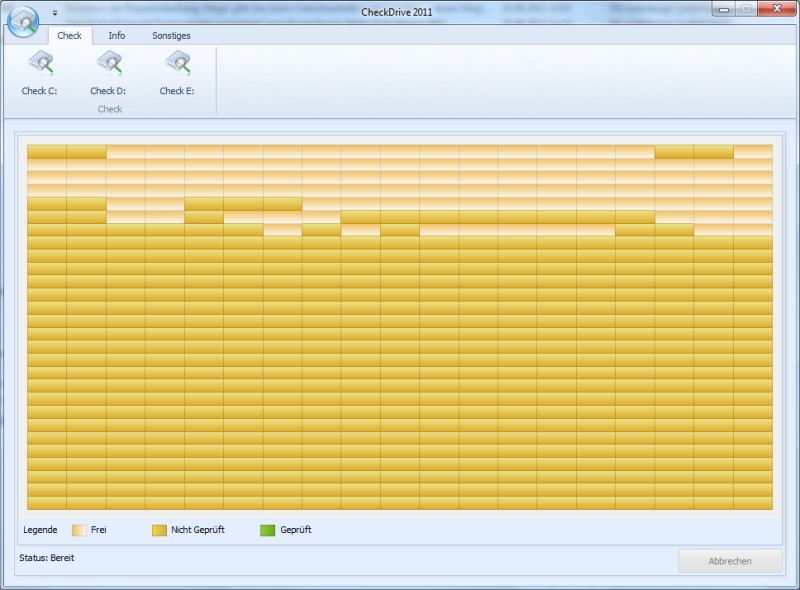800x590 pixels.
Task: Click the top-right block in the sector grid
Action: (753, 152)
